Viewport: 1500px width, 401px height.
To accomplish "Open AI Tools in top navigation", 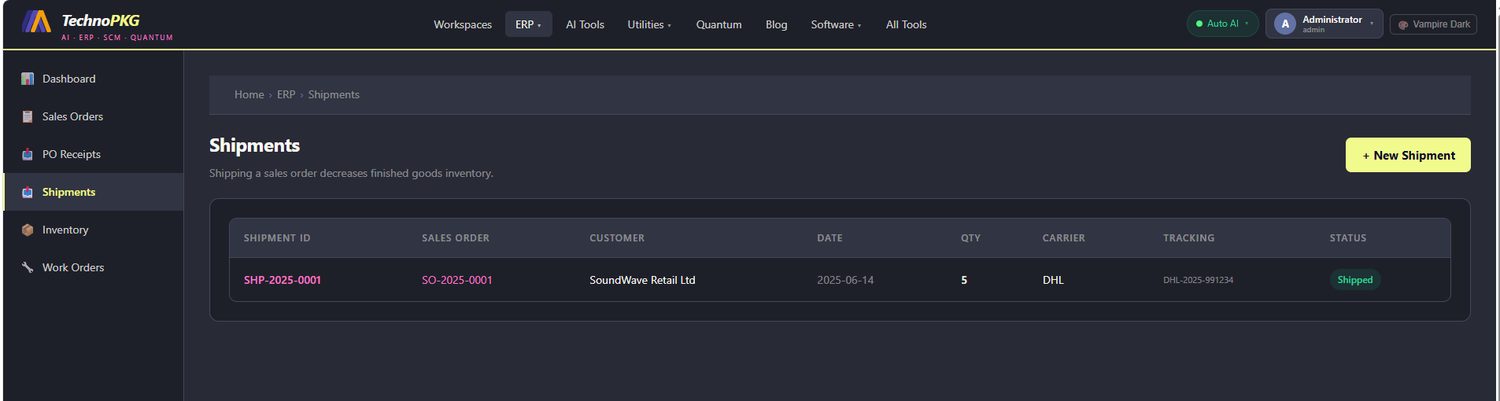I will click(585, 25).
